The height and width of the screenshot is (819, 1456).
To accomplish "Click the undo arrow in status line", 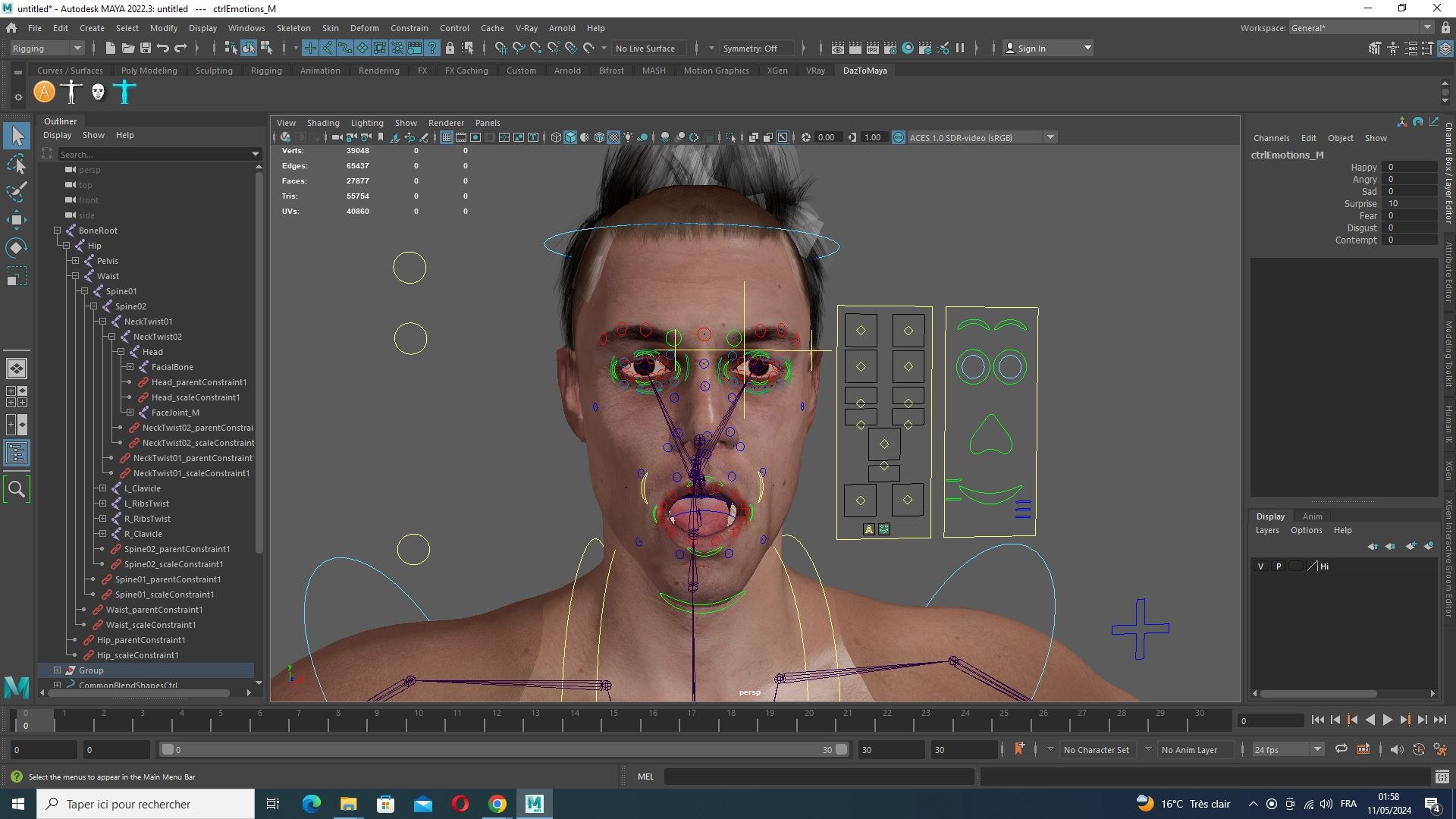I will (163, 48).
